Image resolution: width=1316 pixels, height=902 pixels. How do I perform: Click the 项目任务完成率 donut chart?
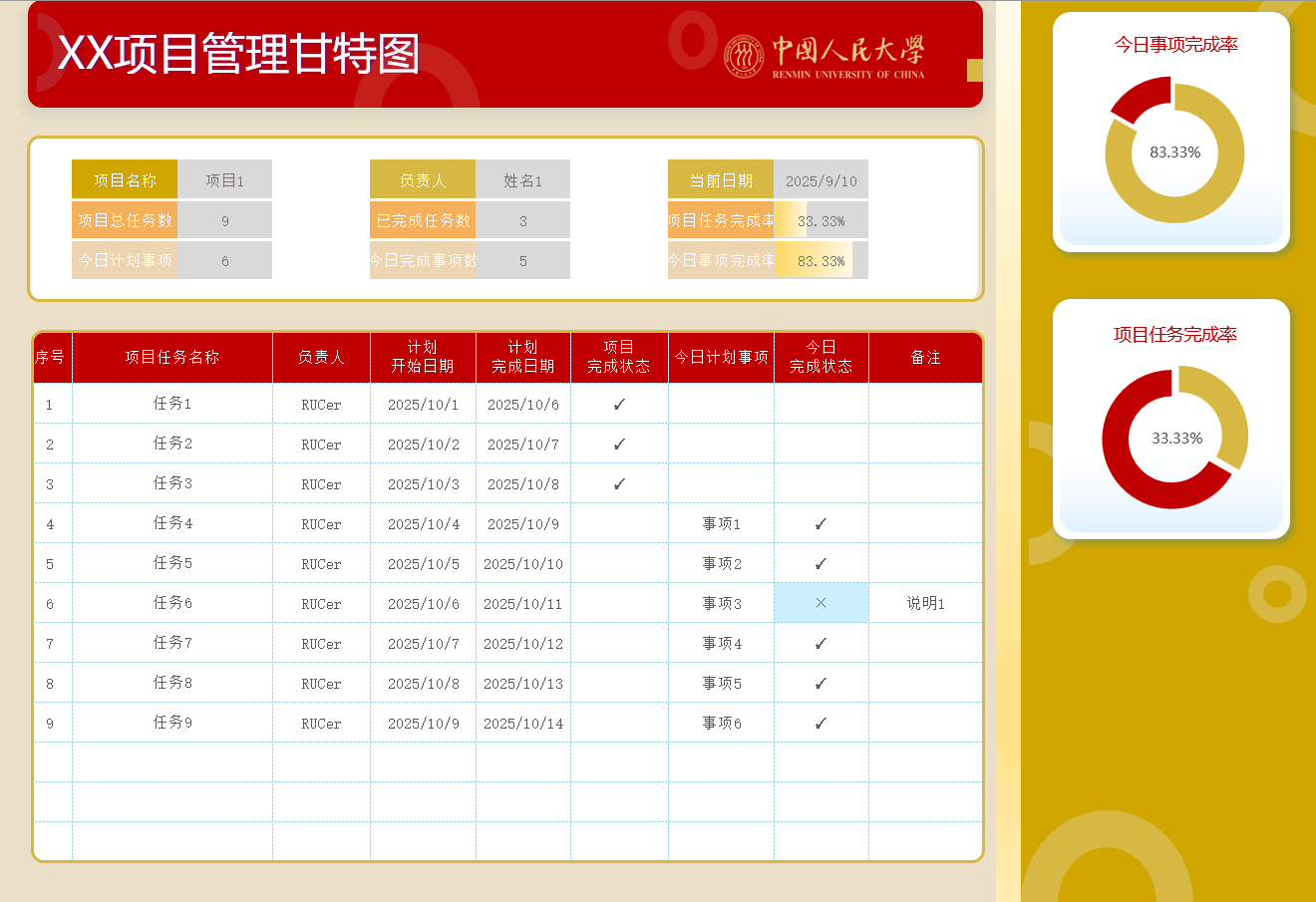[1175, 438]
